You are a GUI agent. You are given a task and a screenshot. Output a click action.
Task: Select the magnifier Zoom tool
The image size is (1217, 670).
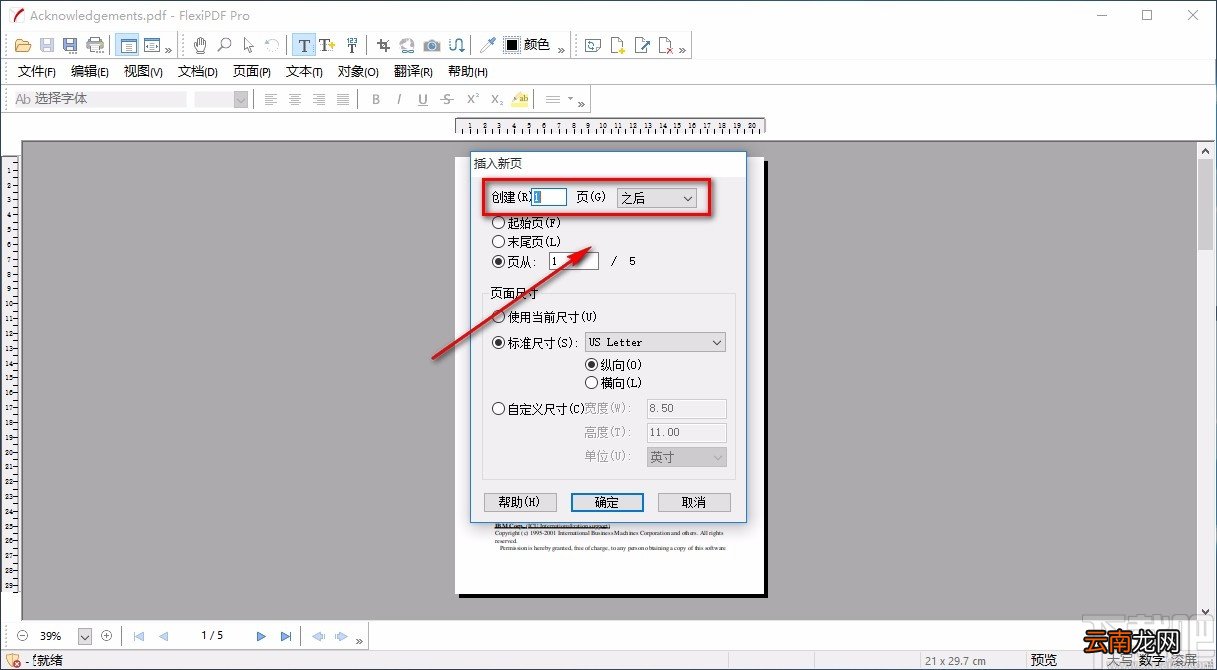point(224,45)
